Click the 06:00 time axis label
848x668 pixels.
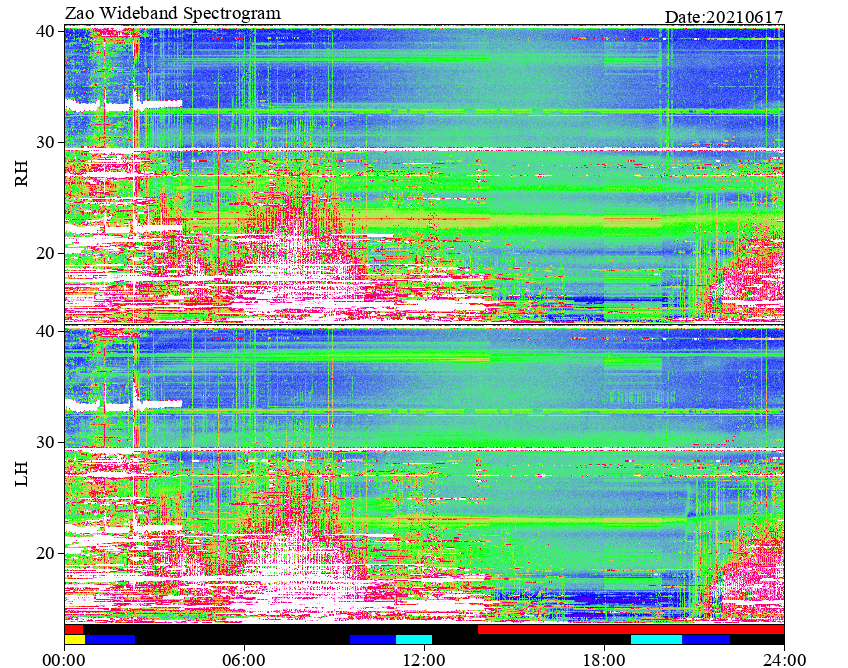point(244,660)
